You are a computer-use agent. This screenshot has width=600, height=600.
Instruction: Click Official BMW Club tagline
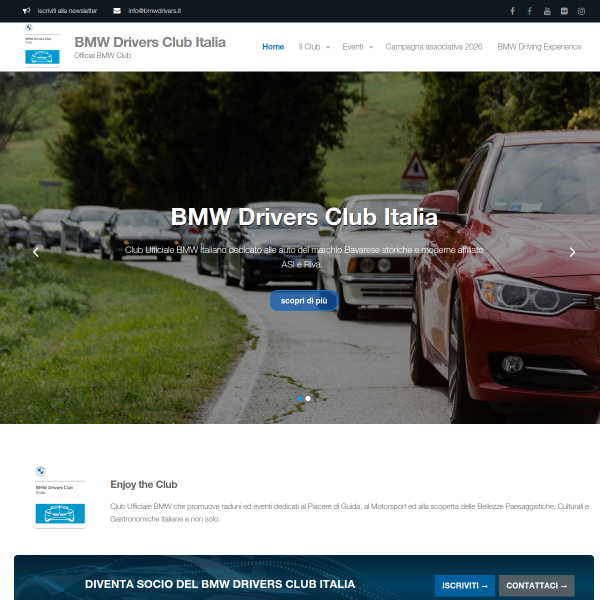[103, 55]
